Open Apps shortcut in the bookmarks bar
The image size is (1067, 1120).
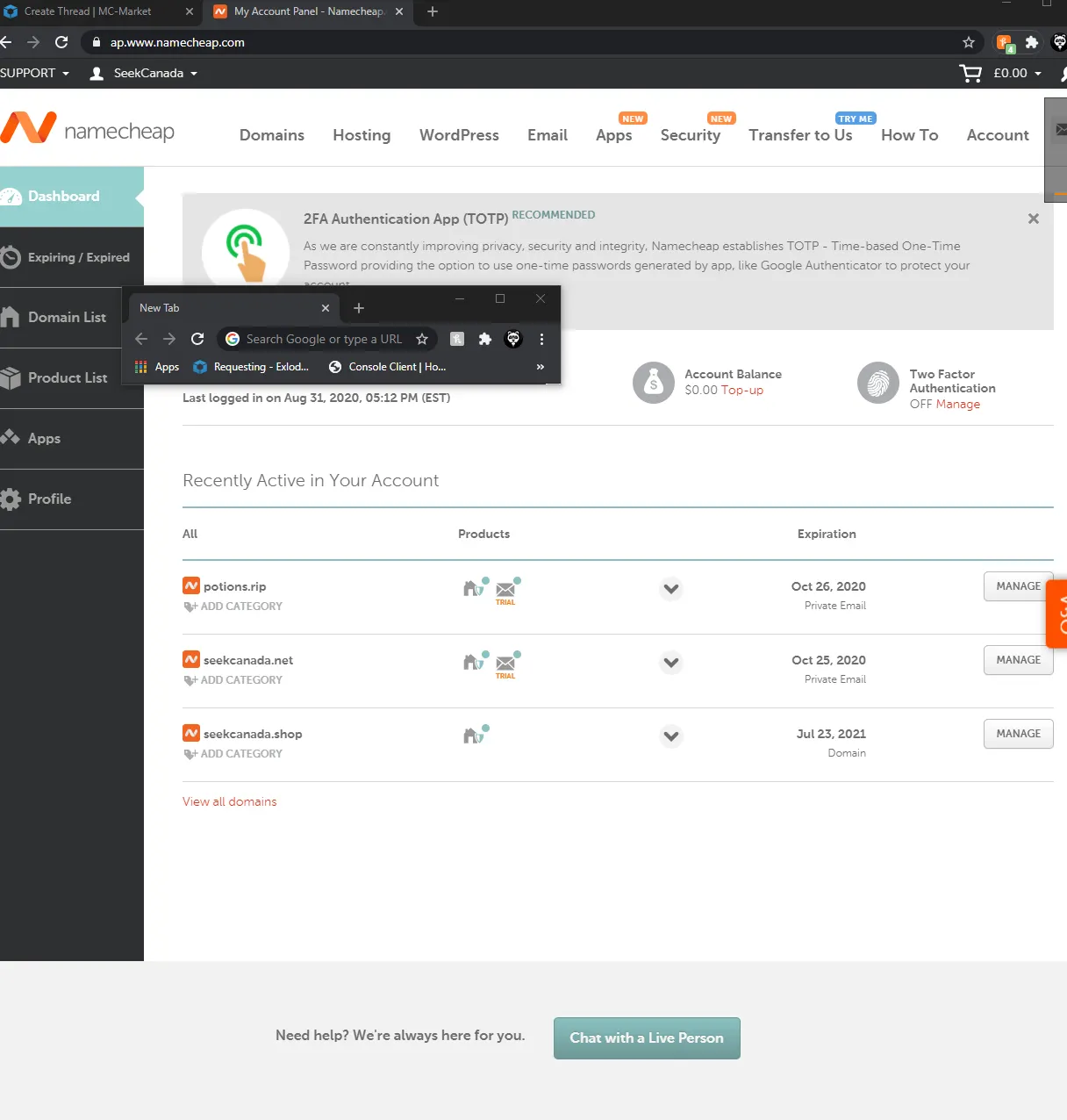[x=157, y=367]
